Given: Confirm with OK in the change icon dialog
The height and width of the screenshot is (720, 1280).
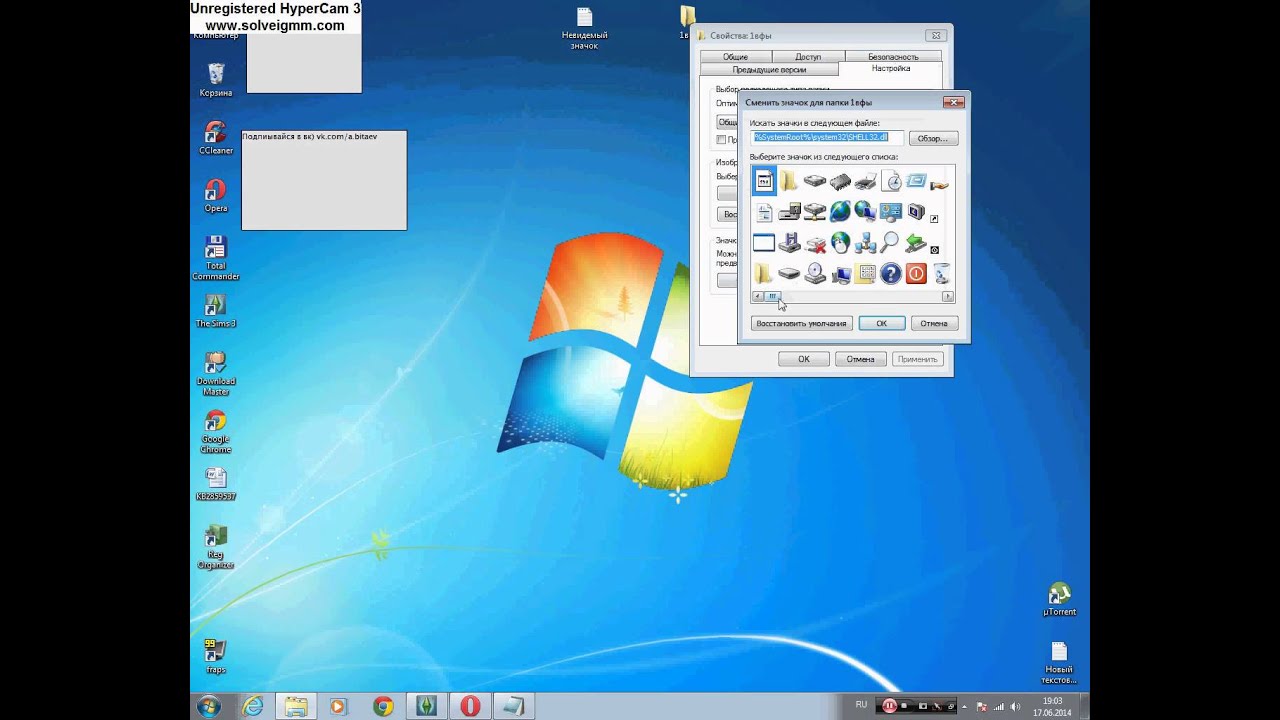Looking at the screenshot, I should (x=881, y=323).
